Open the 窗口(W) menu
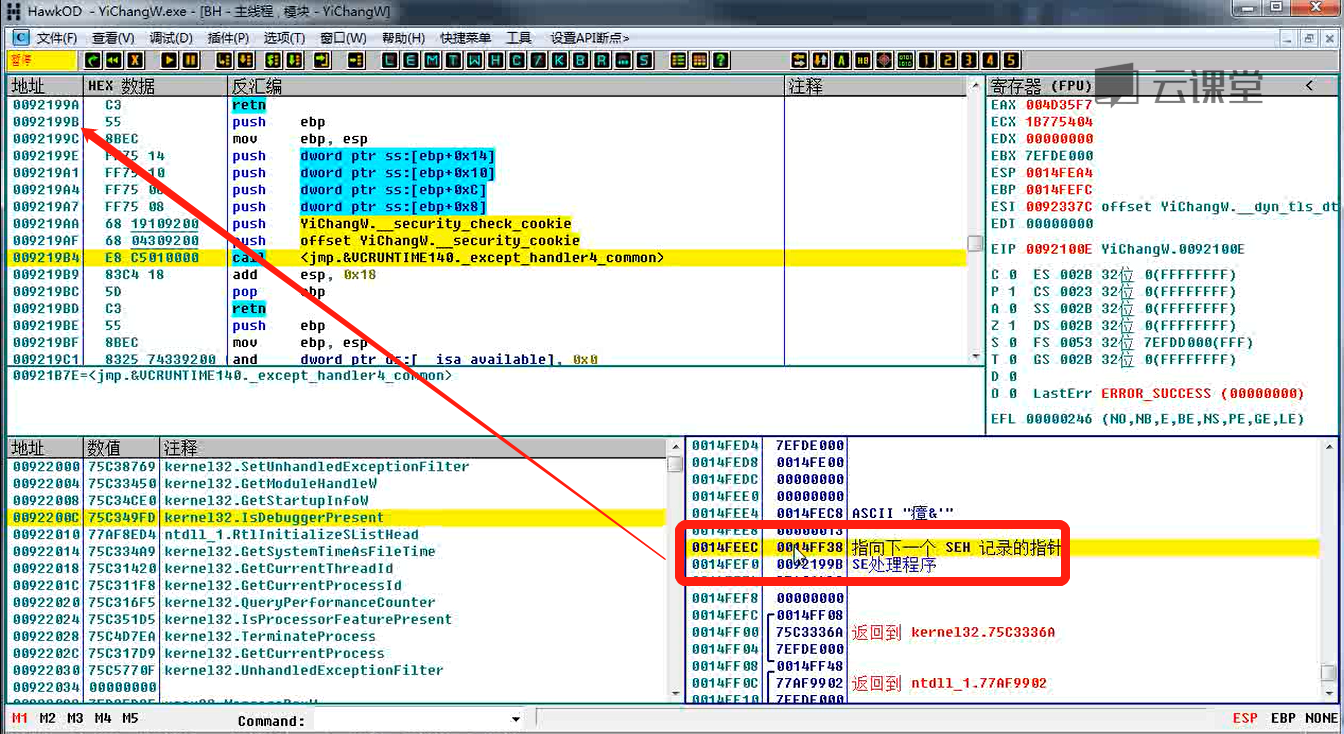 click(x=343, y=38)
